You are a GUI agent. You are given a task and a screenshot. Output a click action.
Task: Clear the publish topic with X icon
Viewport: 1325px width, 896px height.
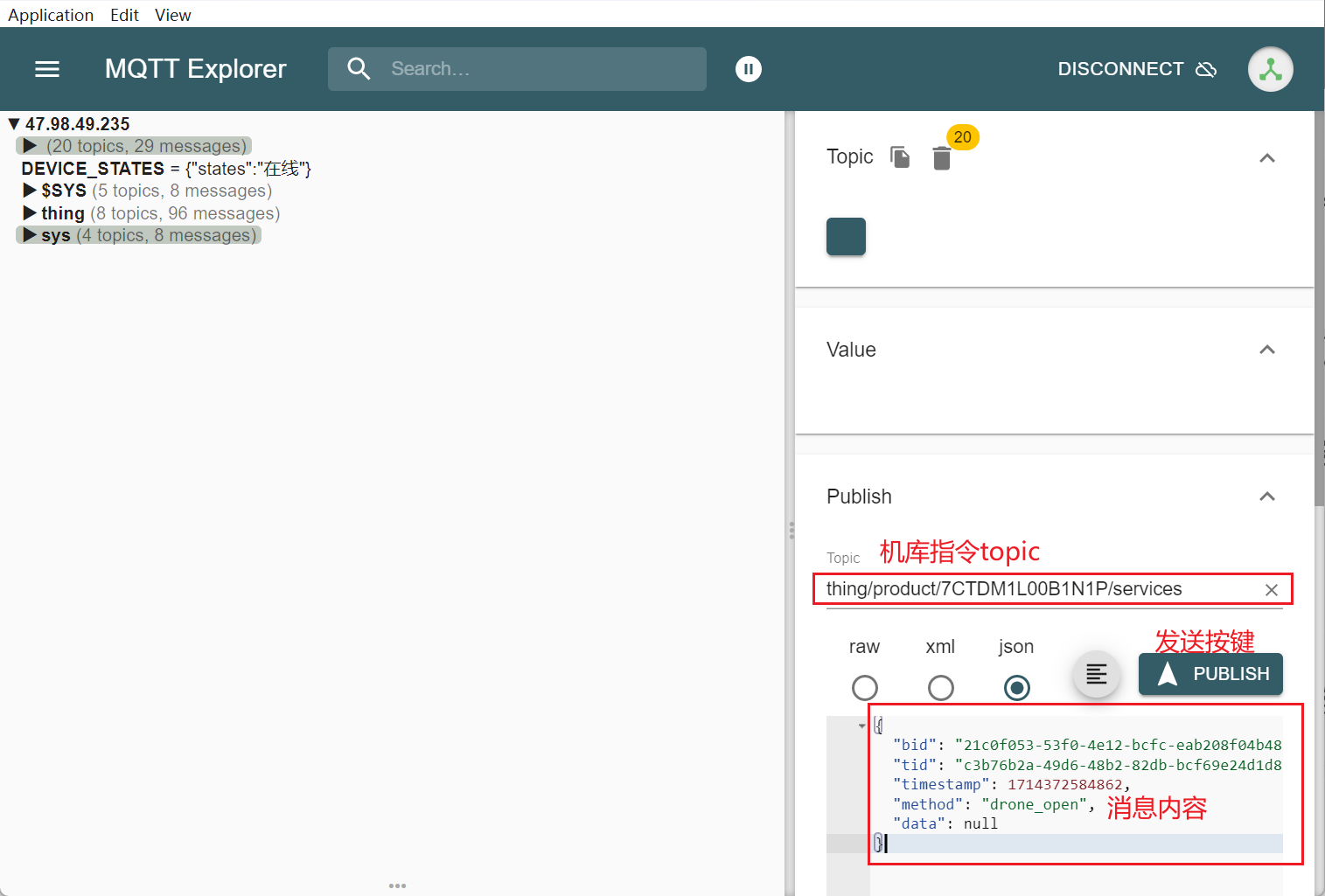pyautogui.click(x=1272, y=590)
